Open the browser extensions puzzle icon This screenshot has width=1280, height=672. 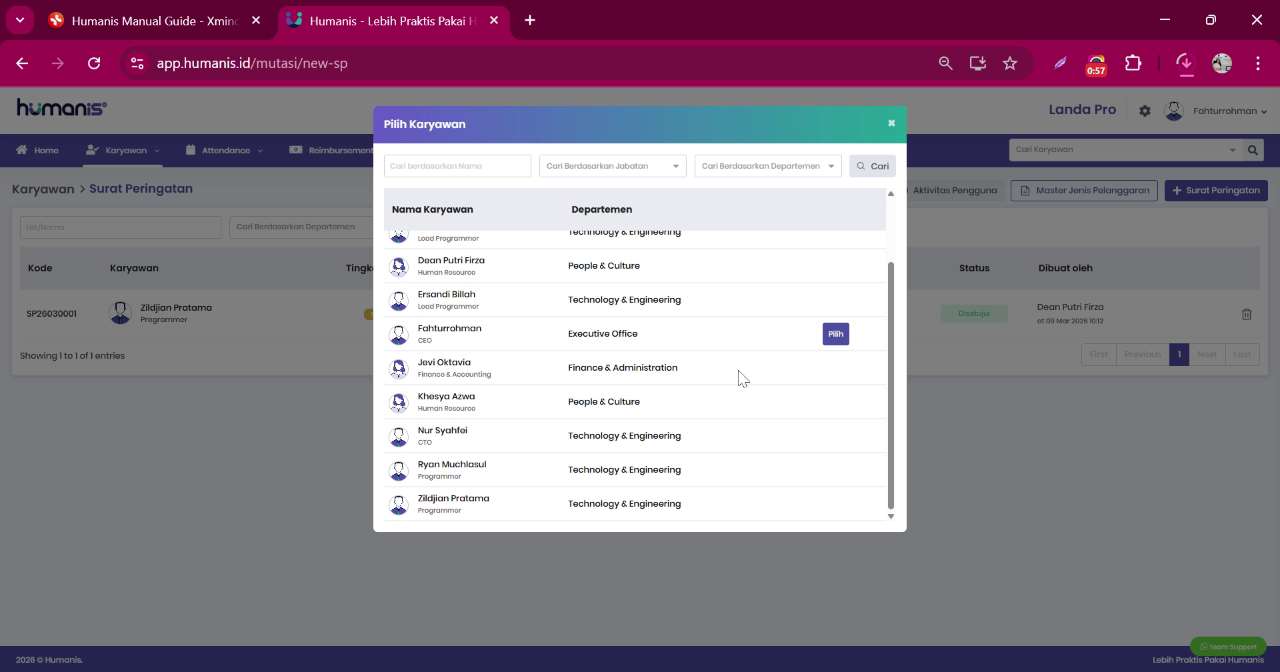[x=1133, y=63]
